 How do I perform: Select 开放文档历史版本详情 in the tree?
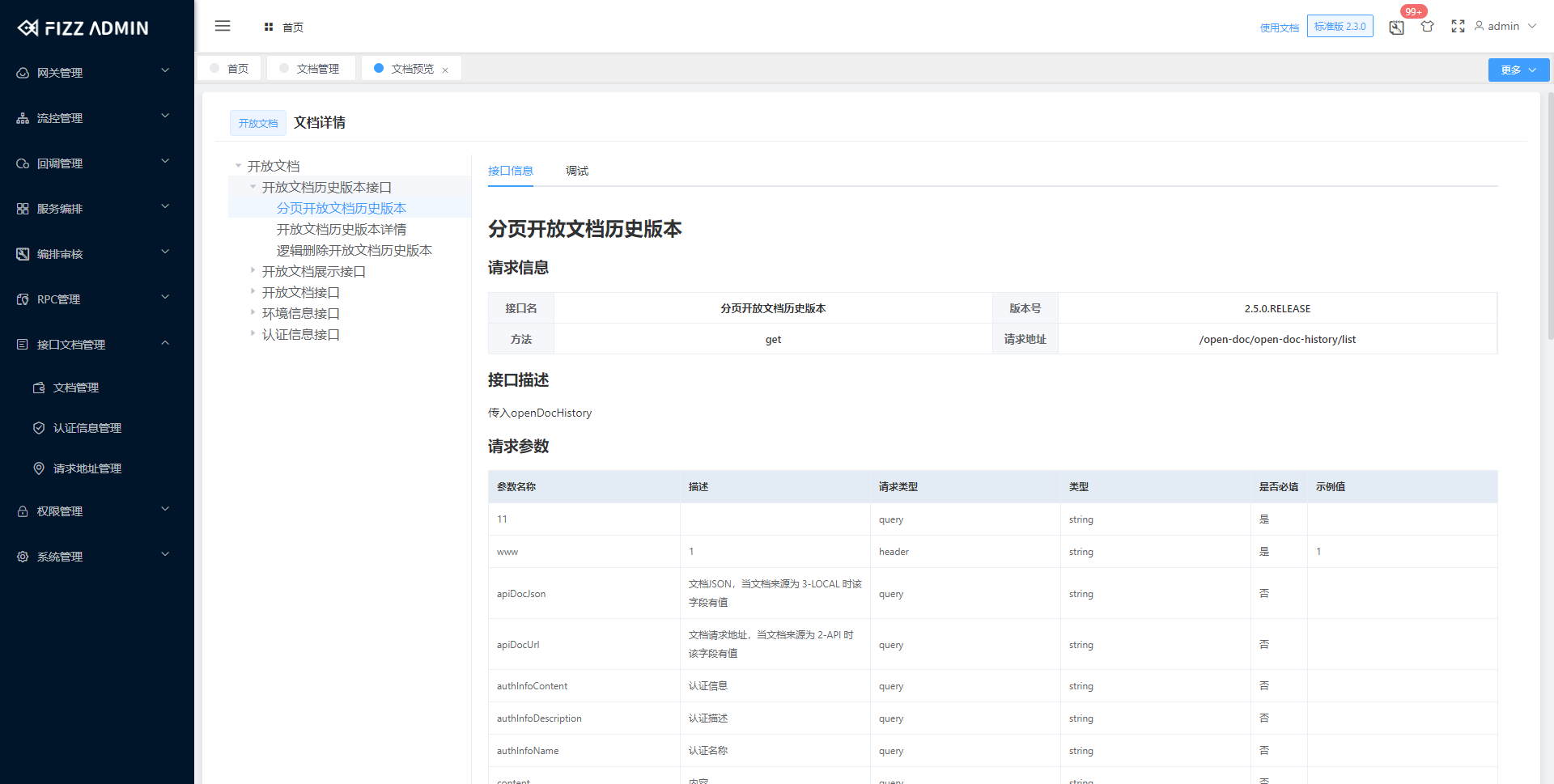pos(342,229)
